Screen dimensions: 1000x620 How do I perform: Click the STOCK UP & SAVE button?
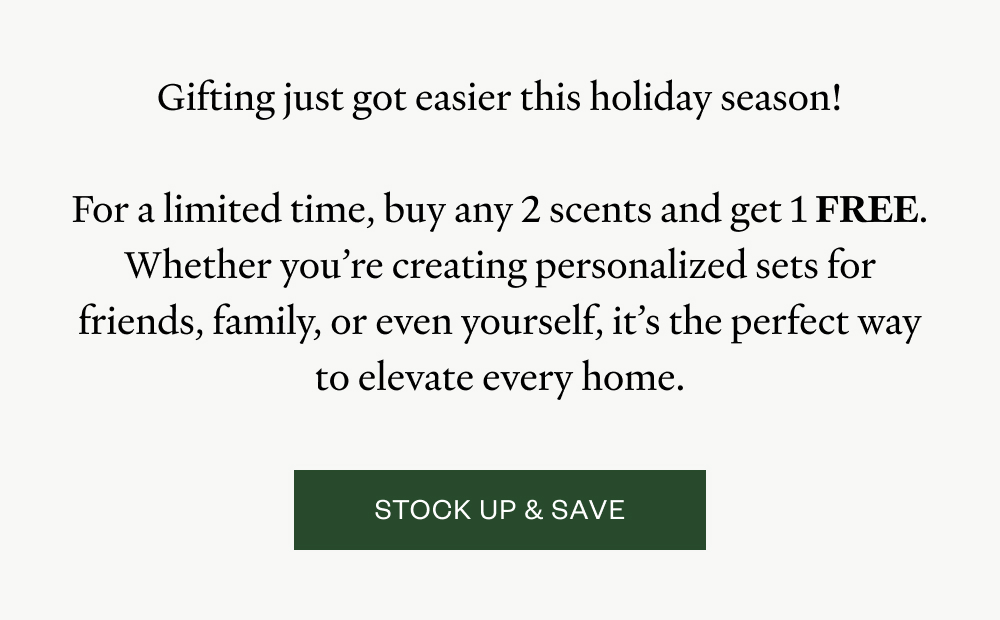coord(499,510)
